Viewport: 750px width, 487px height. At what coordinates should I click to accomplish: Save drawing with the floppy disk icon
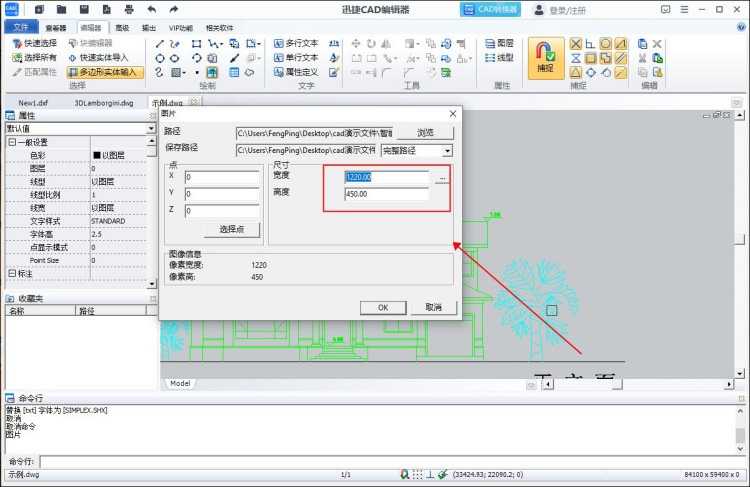[x=84, y=9]
